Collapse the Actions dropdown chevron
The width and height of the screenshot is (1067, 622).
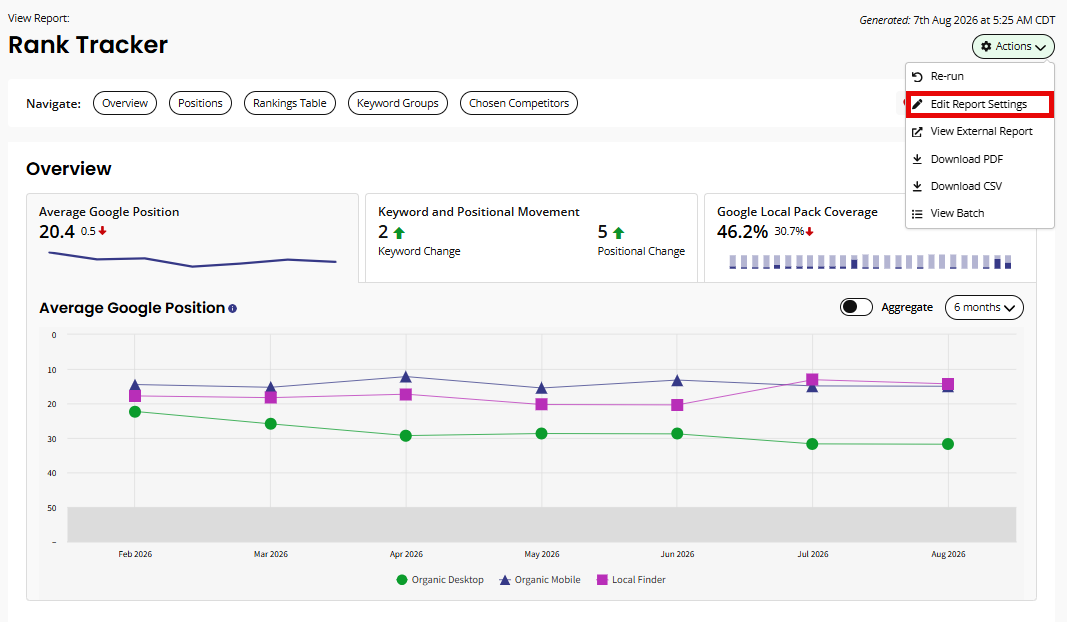pyautogui.click(x=1040, y=47)
